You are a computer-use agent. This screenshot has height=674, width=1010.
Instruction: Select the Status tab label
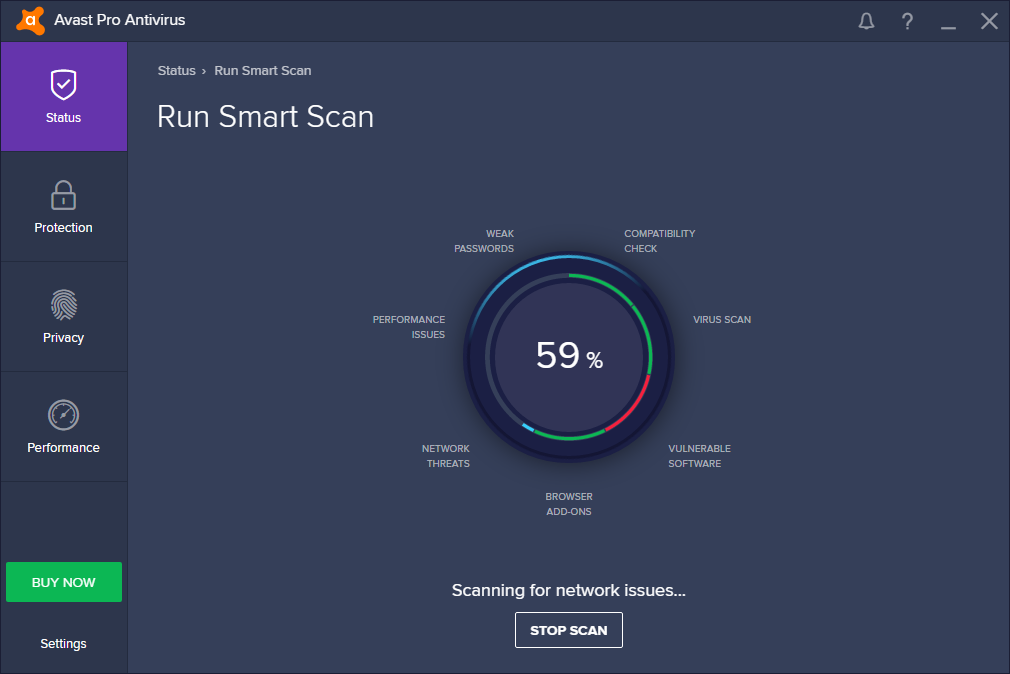pos(63,118)
